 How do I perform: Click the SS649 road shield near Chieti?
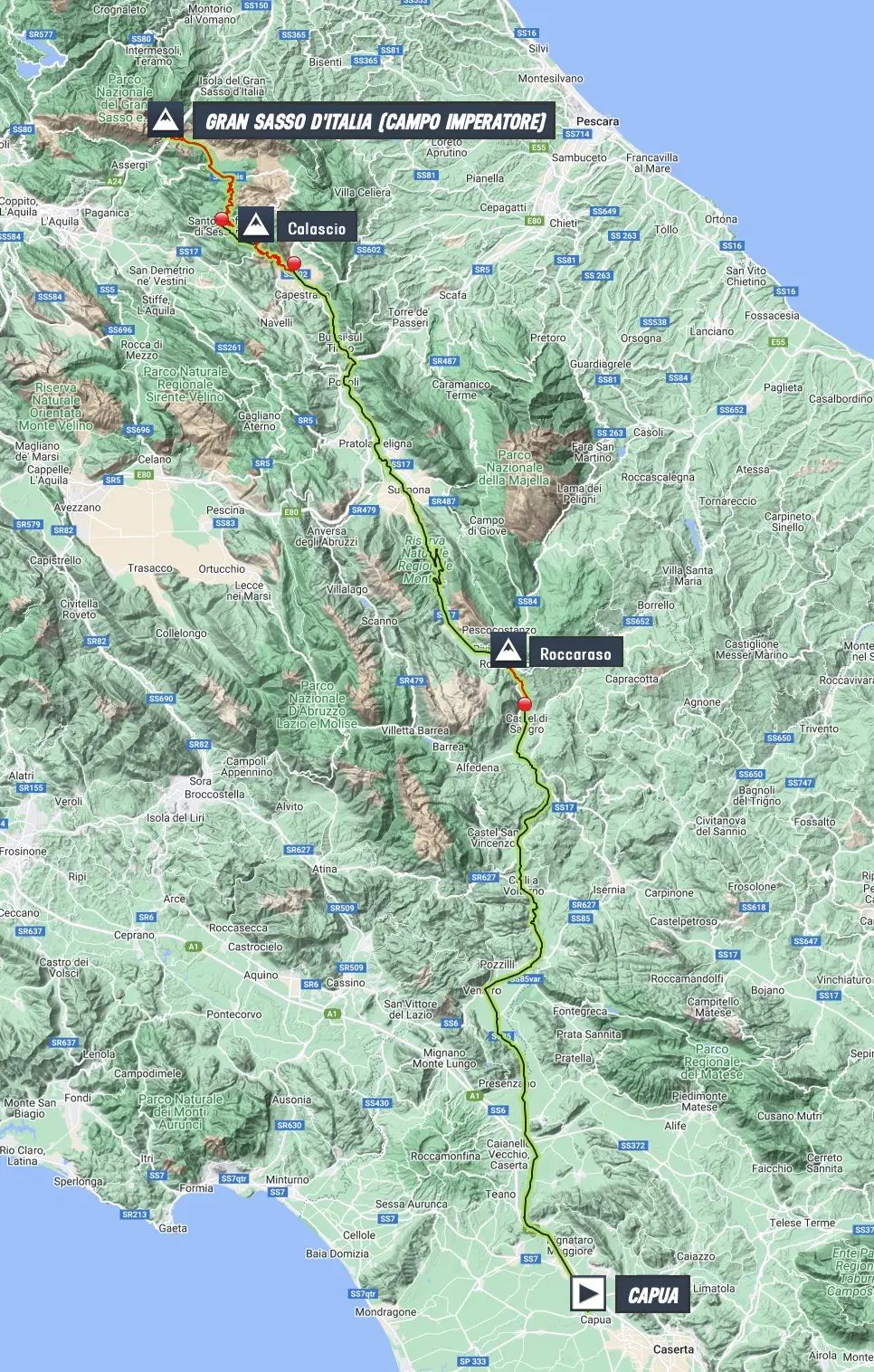[603, 212]
